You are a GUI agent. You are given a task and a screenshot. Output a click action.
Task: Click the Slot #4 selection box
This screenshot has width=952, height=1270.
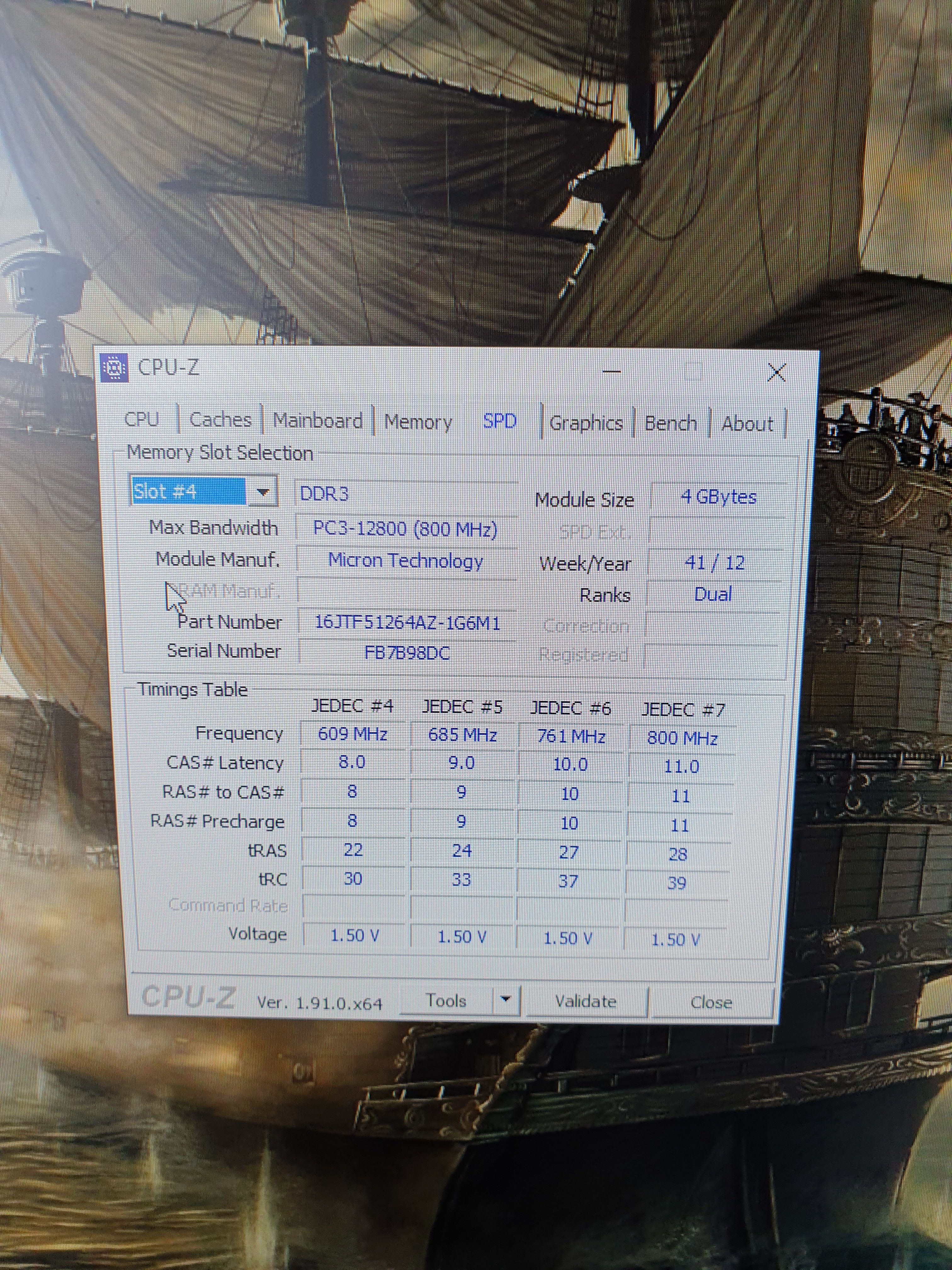pyautogui.click(x=188, y=491)
